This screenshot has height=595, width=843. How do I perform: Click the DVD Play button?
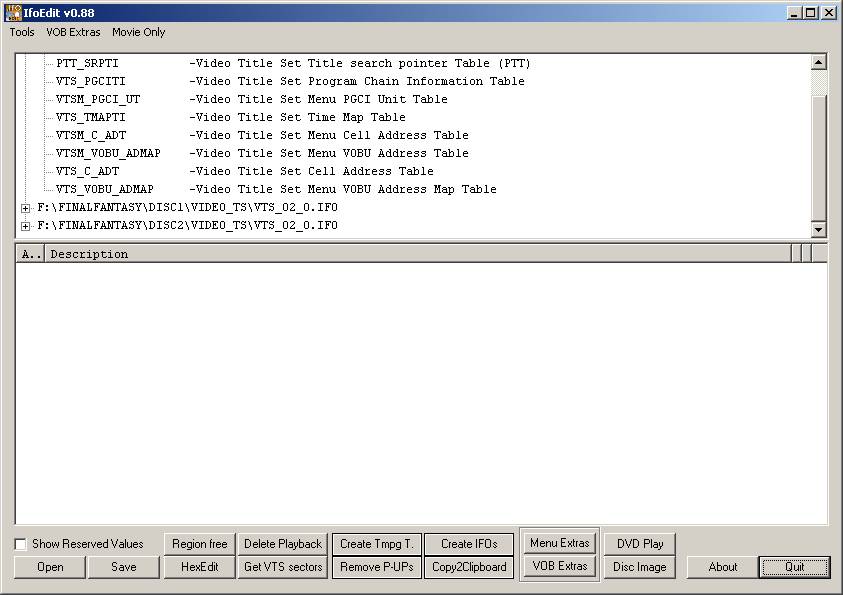pyautogui.click(x=639, y=544)
